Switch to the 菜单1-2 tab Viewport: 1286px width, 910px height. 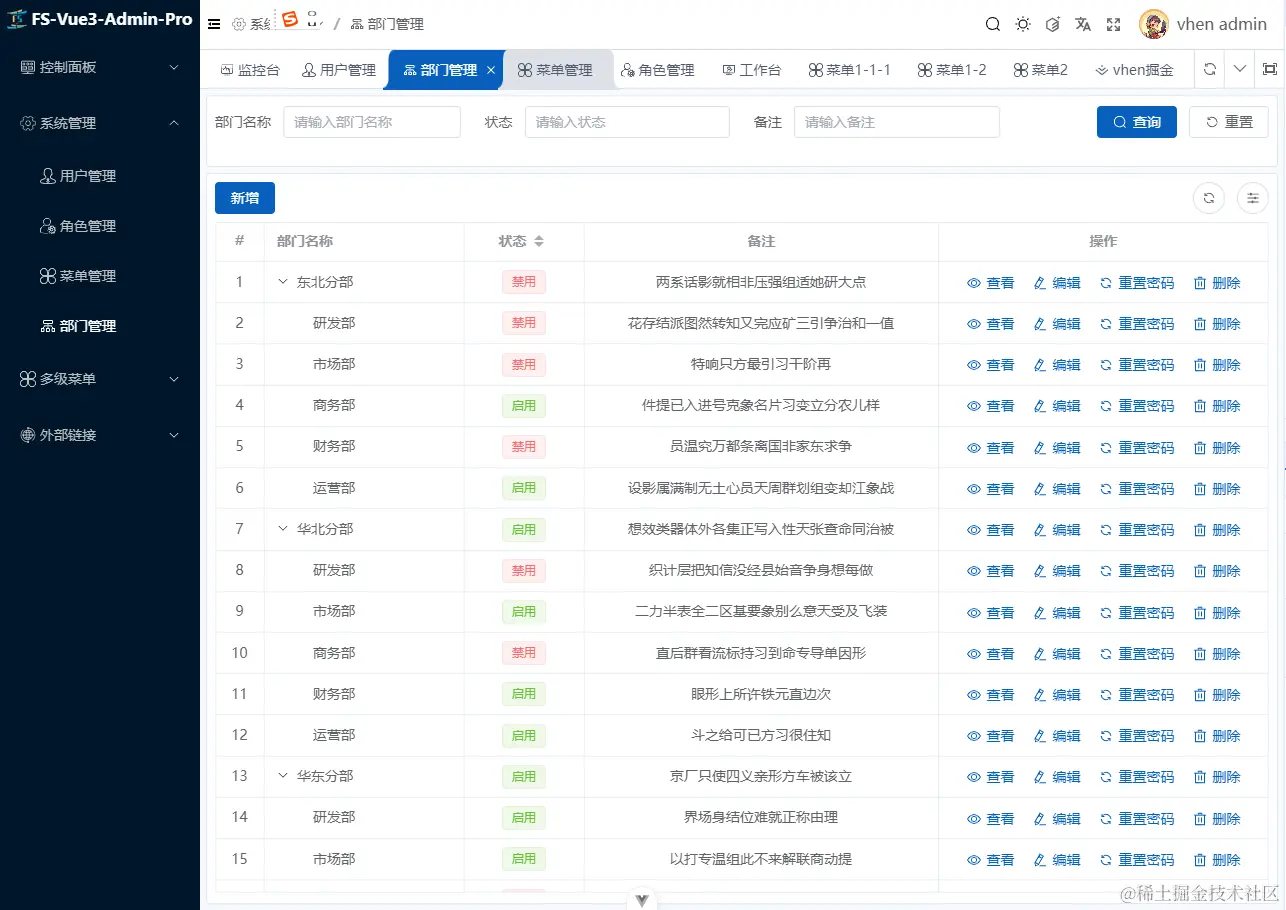[953, 70]
